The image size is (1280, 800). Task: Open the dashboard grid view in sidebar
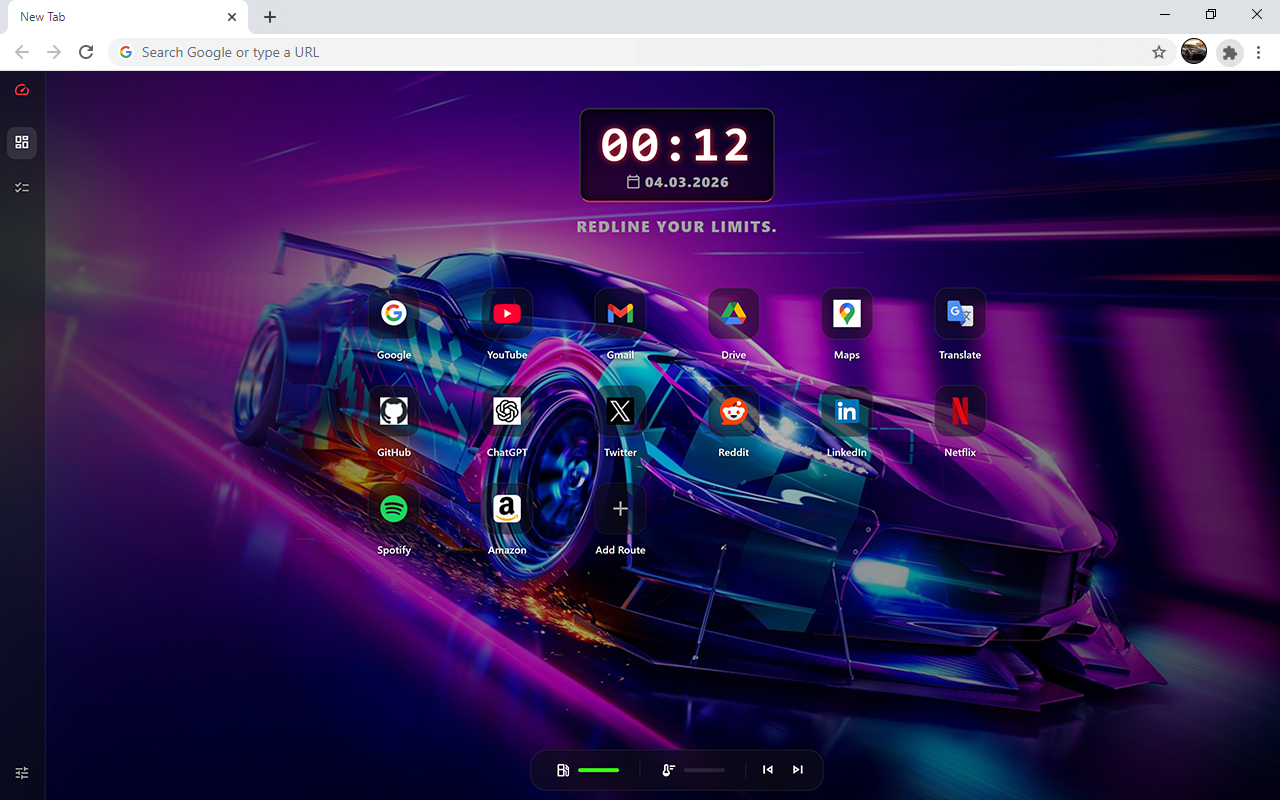(22, 143)
